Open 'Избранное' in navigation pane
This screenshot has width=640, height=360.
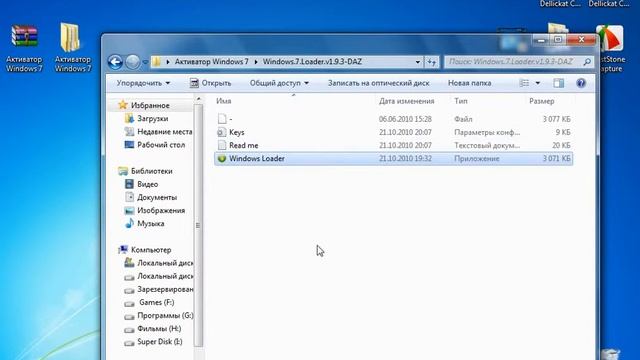(150, 105)
